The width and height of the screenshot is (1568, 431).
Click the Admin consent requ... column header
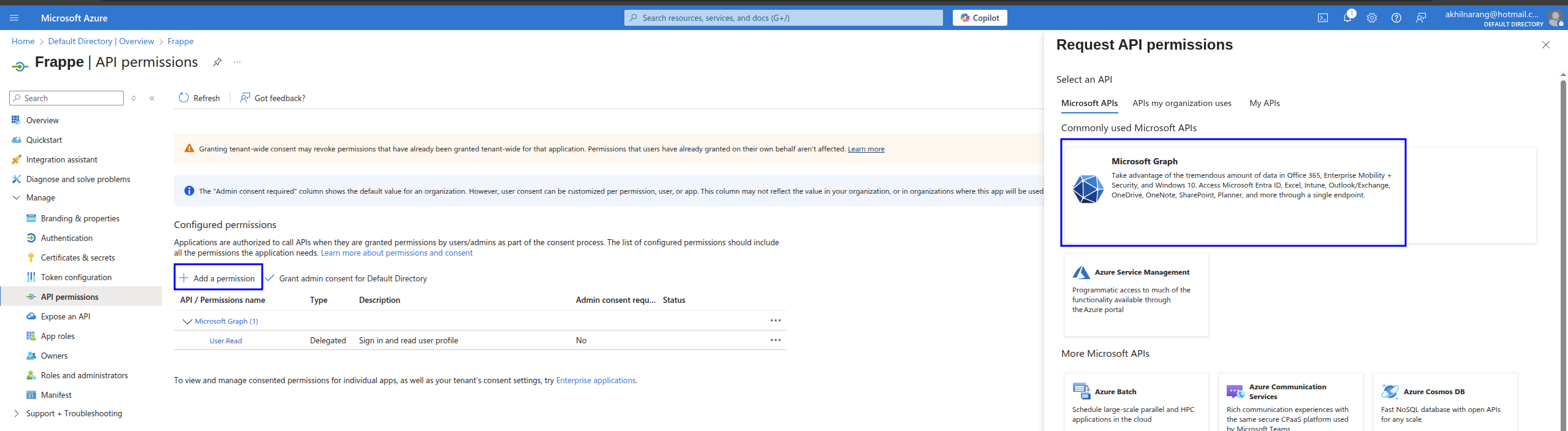click(616, 300)
